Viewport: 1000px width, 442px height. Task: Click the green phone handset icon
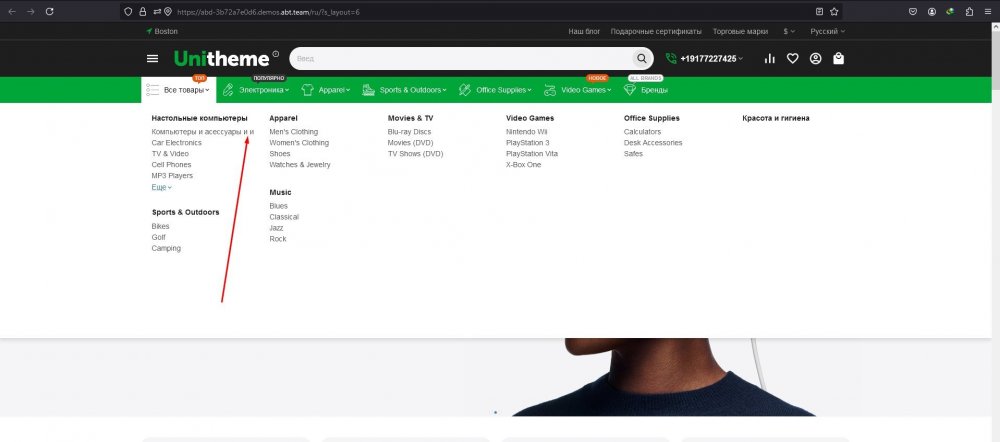[671, 59]
